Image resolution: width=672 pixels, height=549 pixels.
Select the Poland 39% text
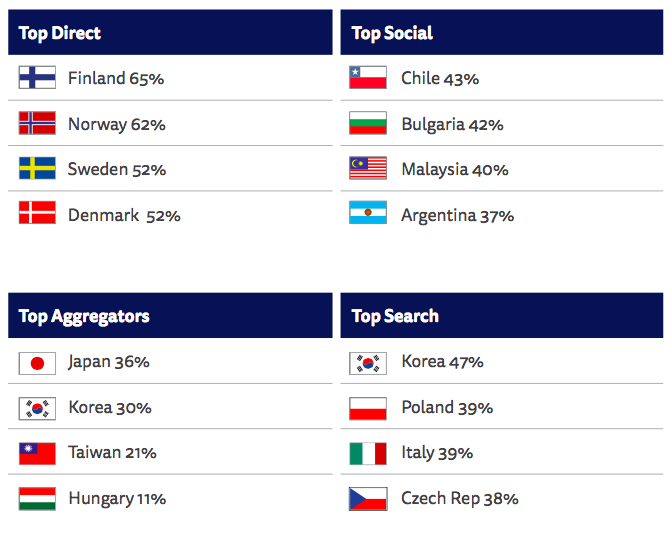coord(447,407)
